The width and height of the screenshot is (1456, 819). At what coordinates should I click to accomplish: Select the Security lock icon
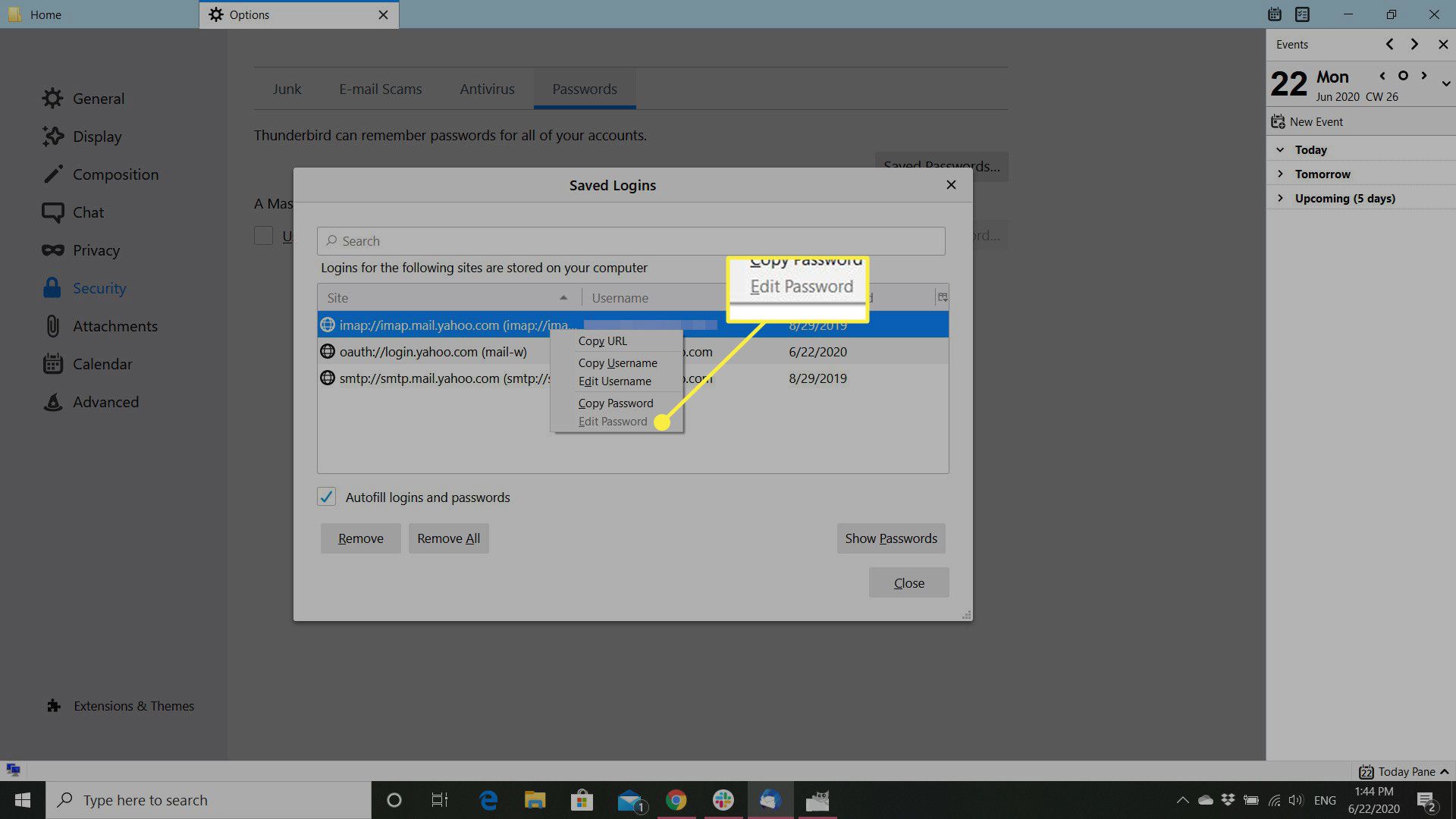click(x=52, y=288)
